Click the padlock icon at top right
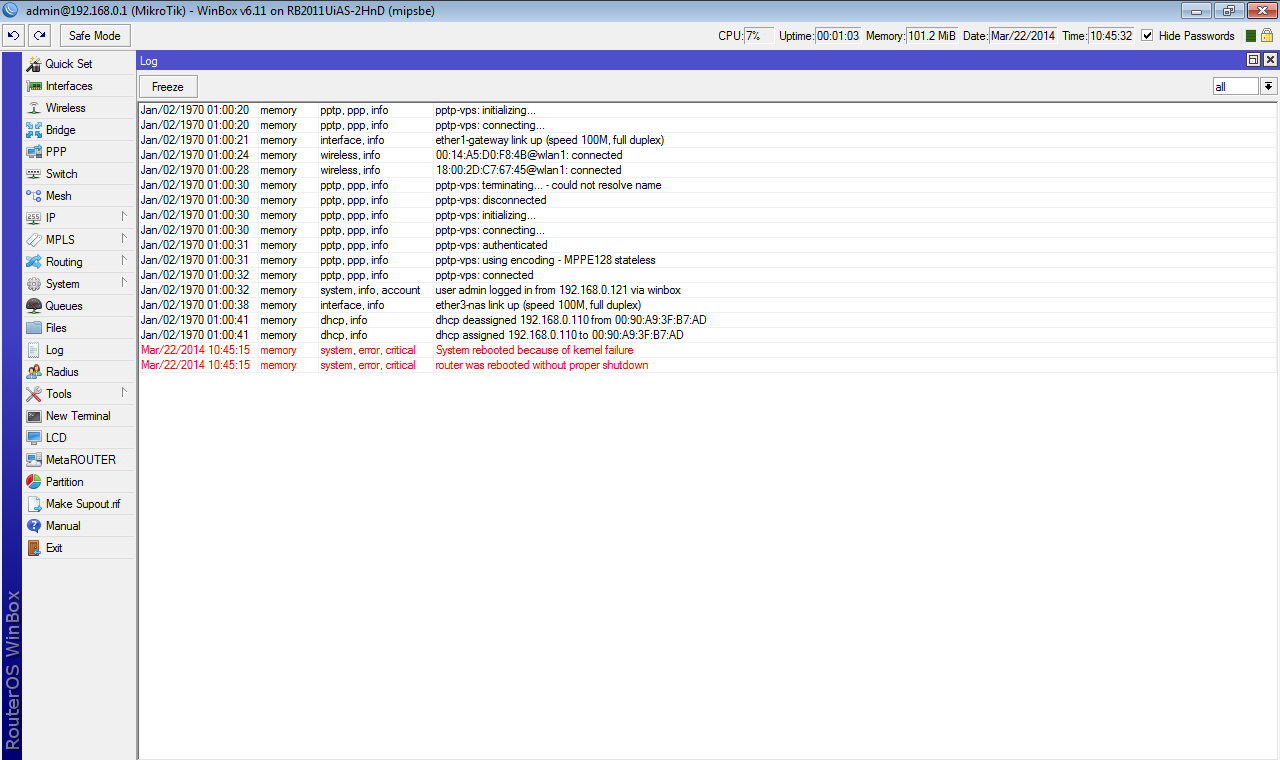The height and width of the screenshot is (760, 1280). (1266, 35)
